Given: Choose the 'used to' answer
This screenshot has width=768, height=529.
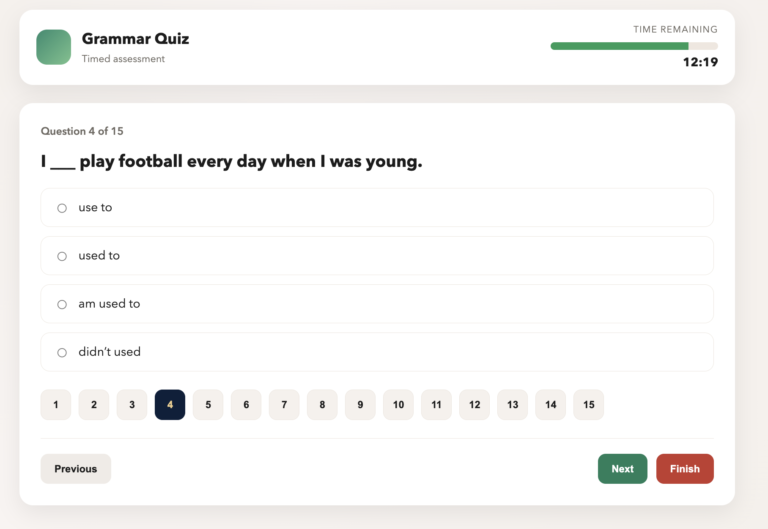Looking at the screenshot, I should tap(62, 256).
